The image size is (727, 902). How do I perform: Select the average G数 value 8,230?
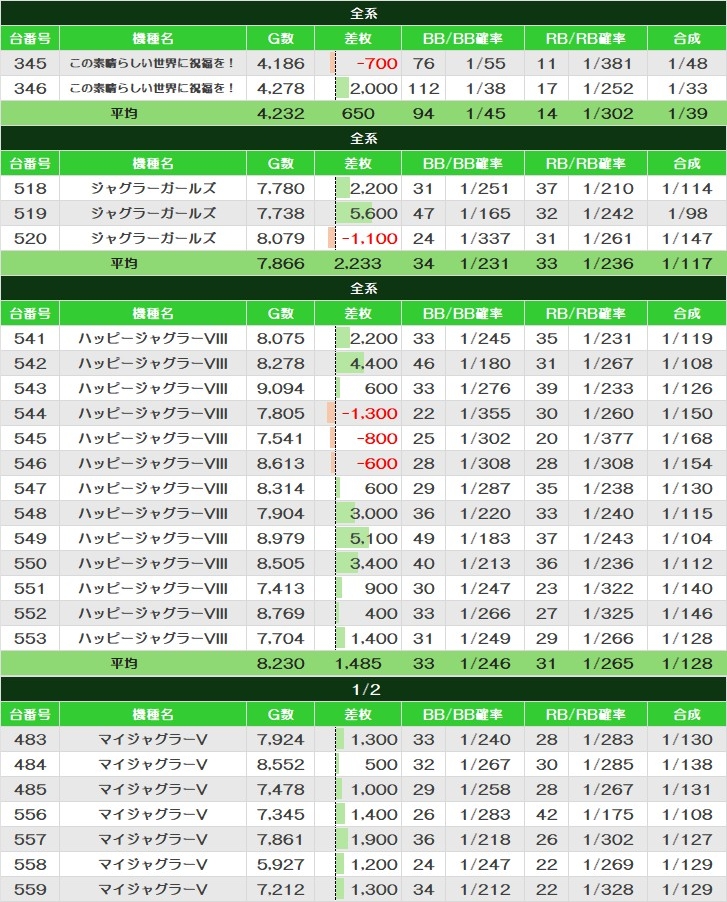click(x=281, y=664)
